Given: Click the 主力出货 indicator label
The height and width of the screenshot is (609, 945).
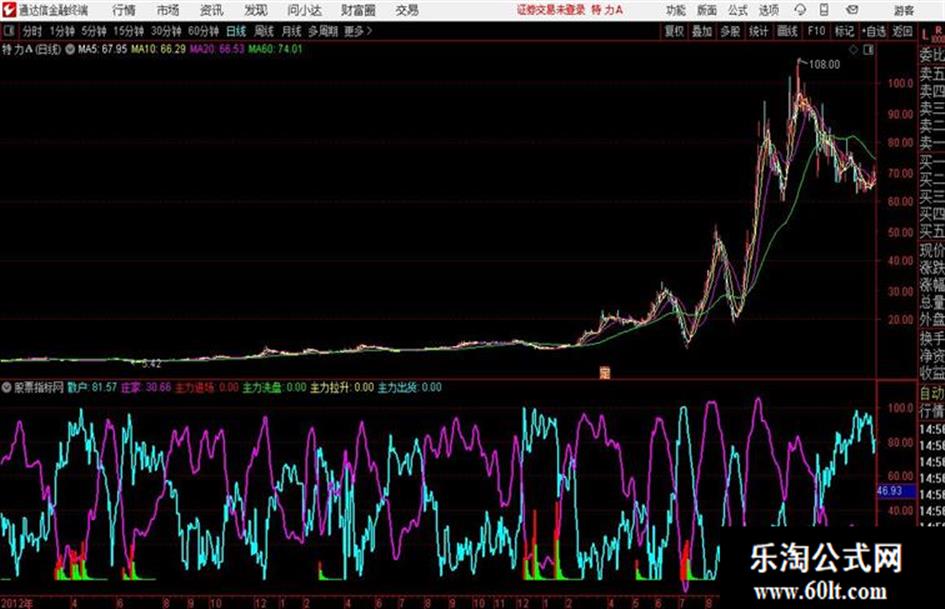Looking at the screenshot, I should coord(410,387).
